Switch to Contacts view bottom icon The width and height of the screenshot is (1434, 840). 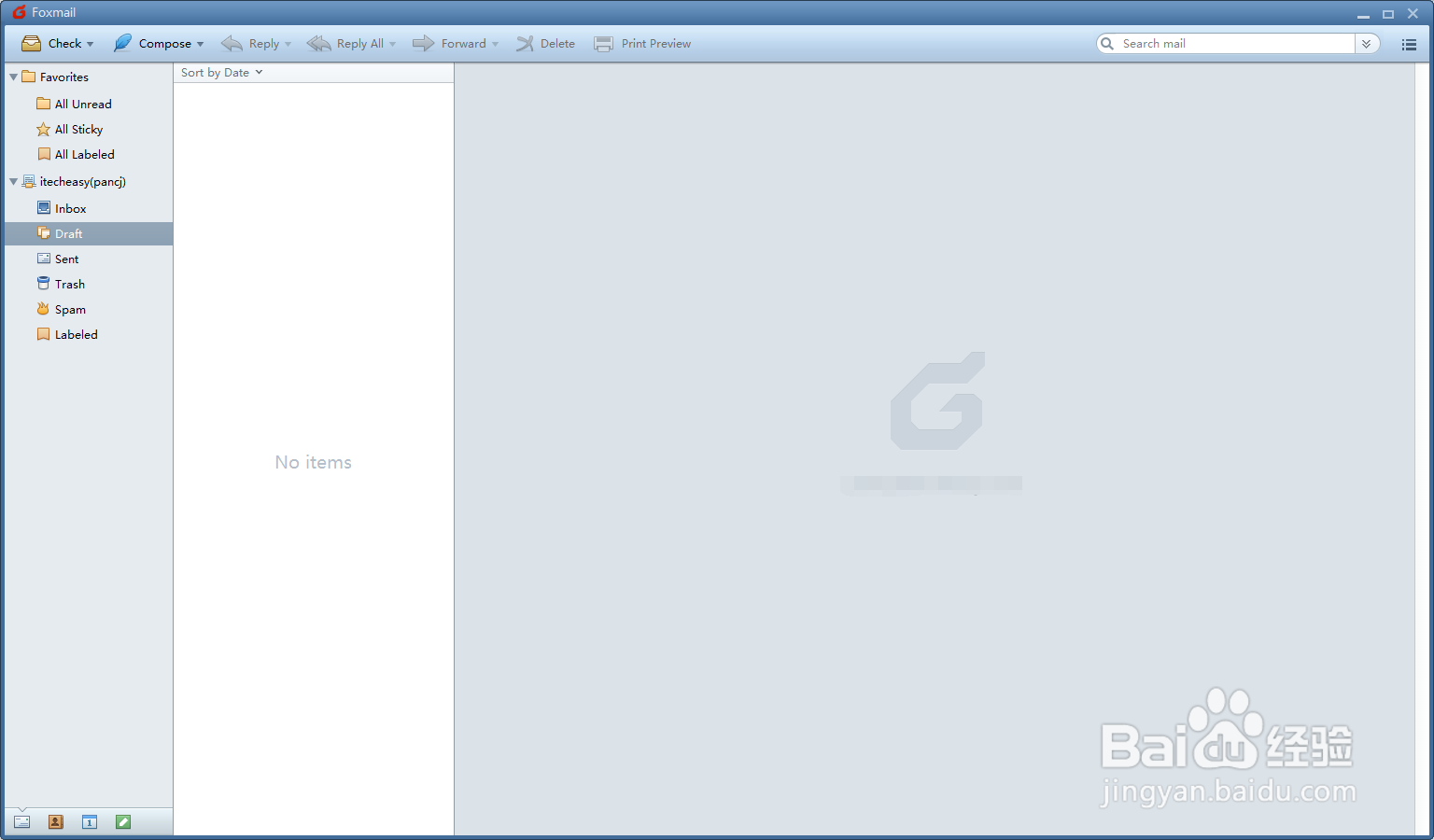pos(55,822)
